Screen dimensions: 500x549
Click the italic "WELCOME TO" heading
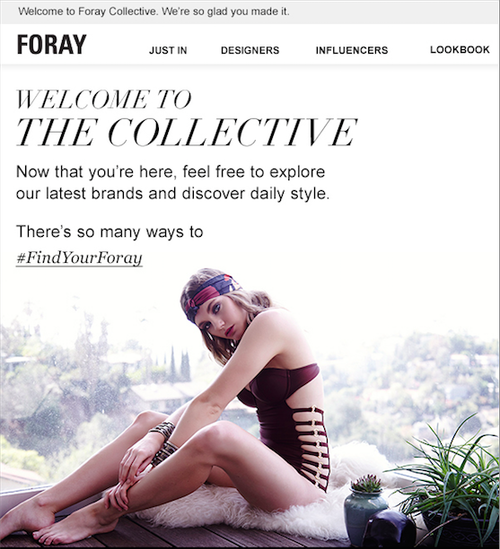click(104, 99)
